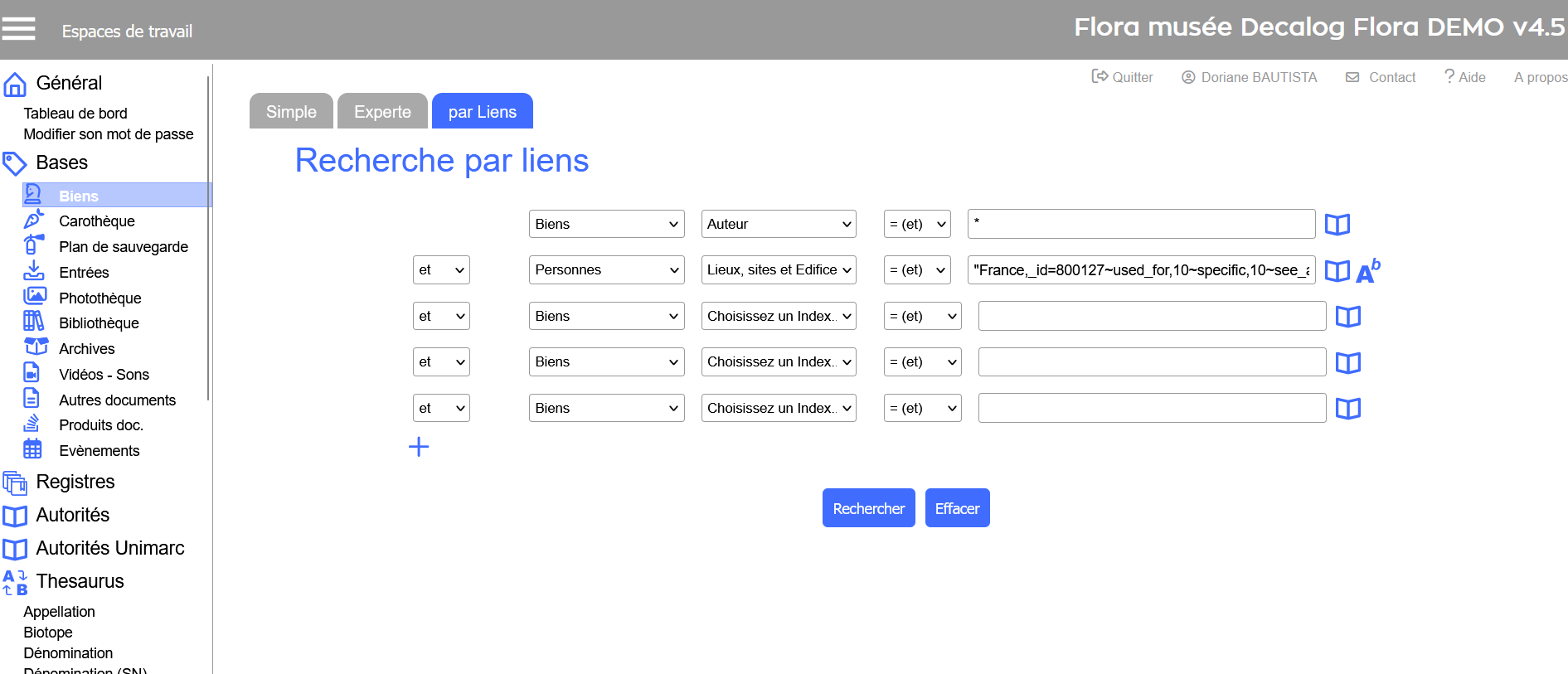This screenshot has width=1568, height=674.
Task: Open = (et) operator dropdown in fourth row
Action: [922, 361]
